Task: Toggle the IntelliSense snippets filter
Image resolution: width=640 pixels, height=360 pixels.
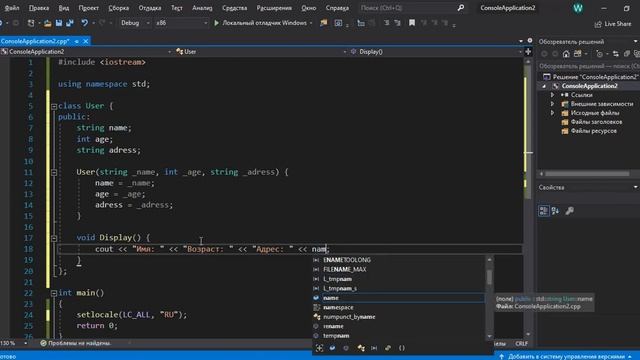Action: click(388, 348)
